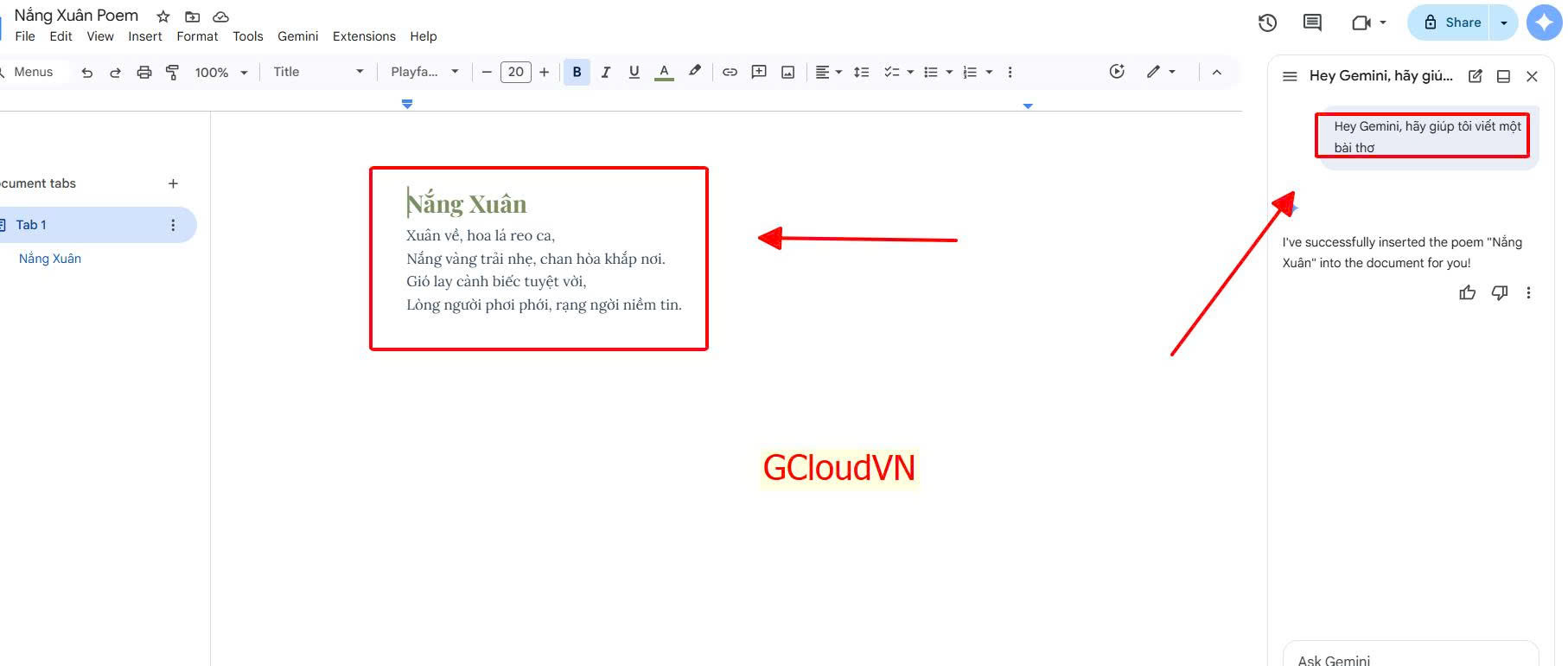Open the Format menu
Screen dimensions: 1568x666
click(197, 36)
